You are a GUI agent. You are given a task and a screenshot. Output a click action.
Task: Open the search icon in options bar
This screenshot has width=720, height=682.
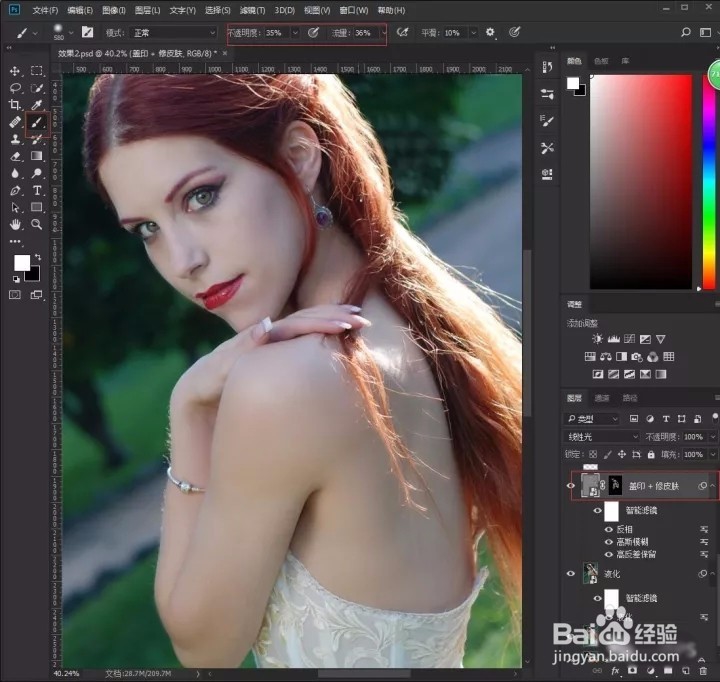(x=686, y=32)
